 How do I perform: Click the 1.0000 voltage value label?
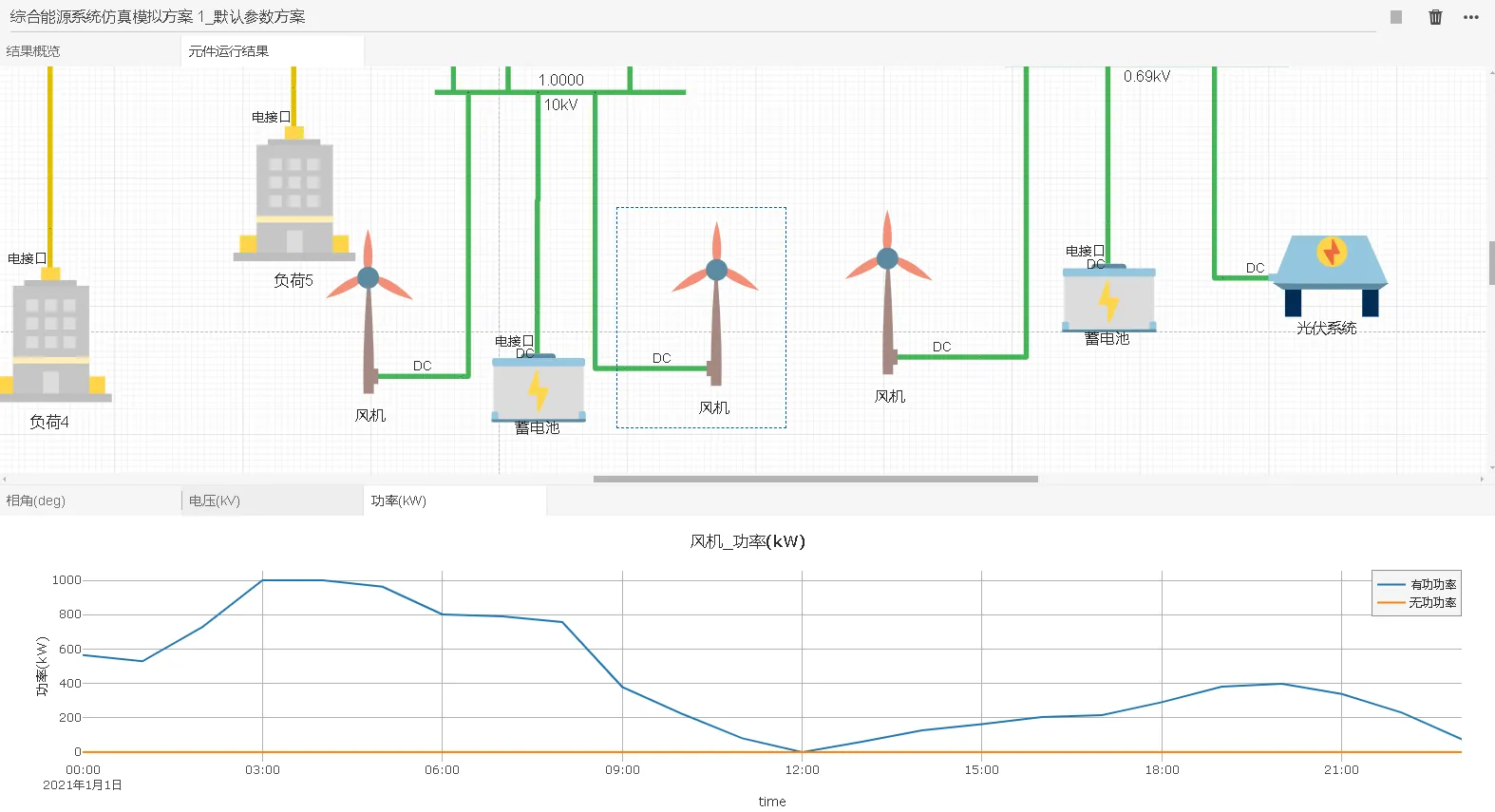pos(560,80)
